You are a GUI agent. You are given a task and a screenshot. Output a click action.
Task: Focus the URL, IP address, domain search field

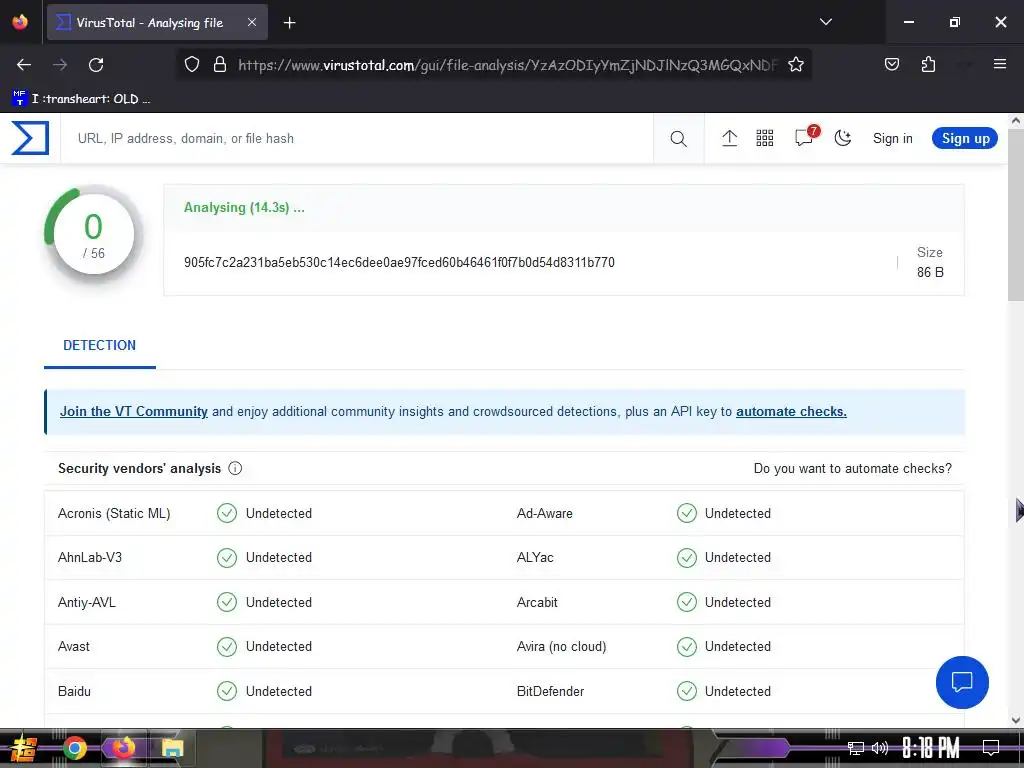coord(357,138)
